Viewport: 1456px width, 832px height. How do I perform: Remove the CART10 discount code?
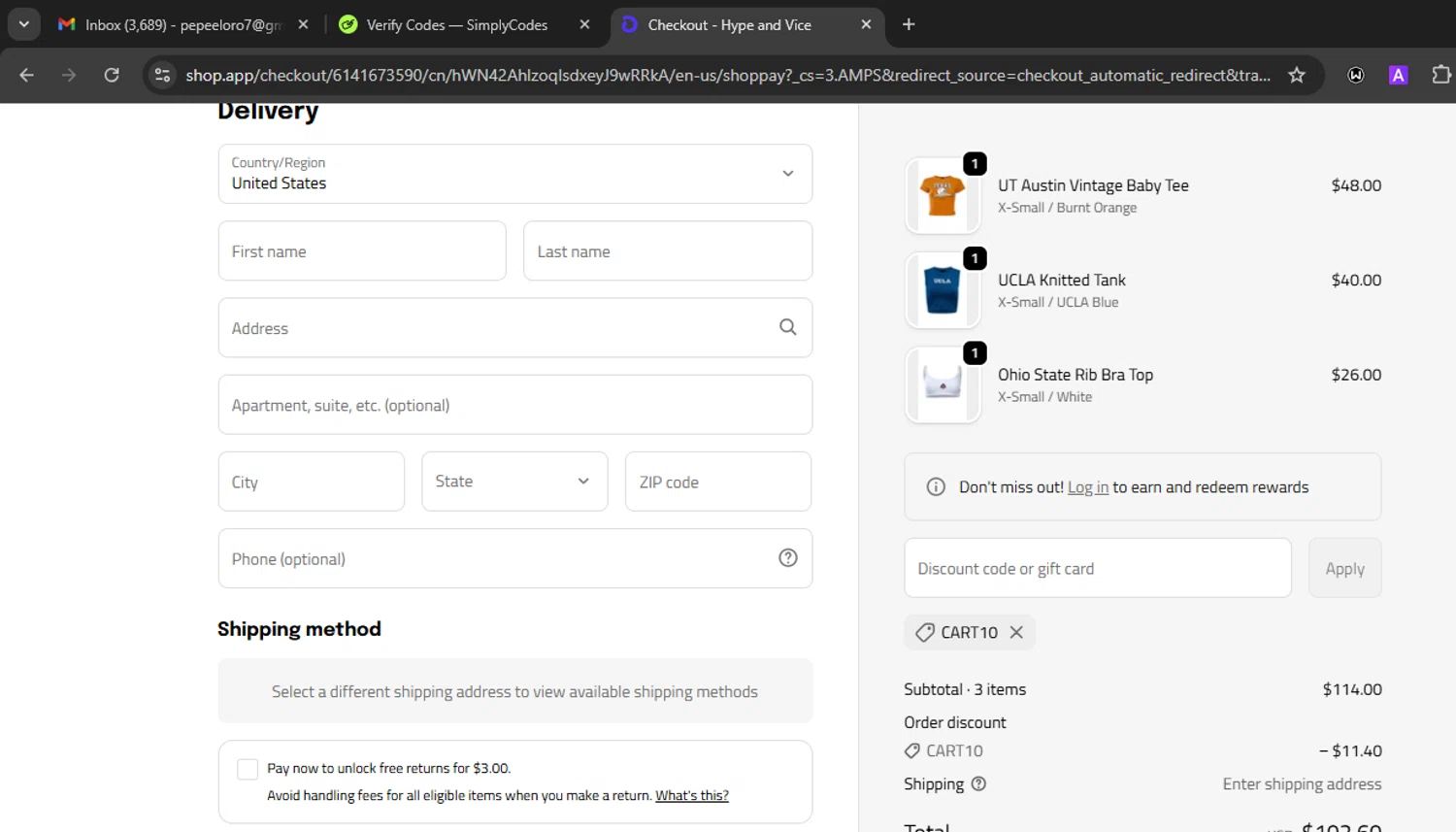tap(1016, 632)
